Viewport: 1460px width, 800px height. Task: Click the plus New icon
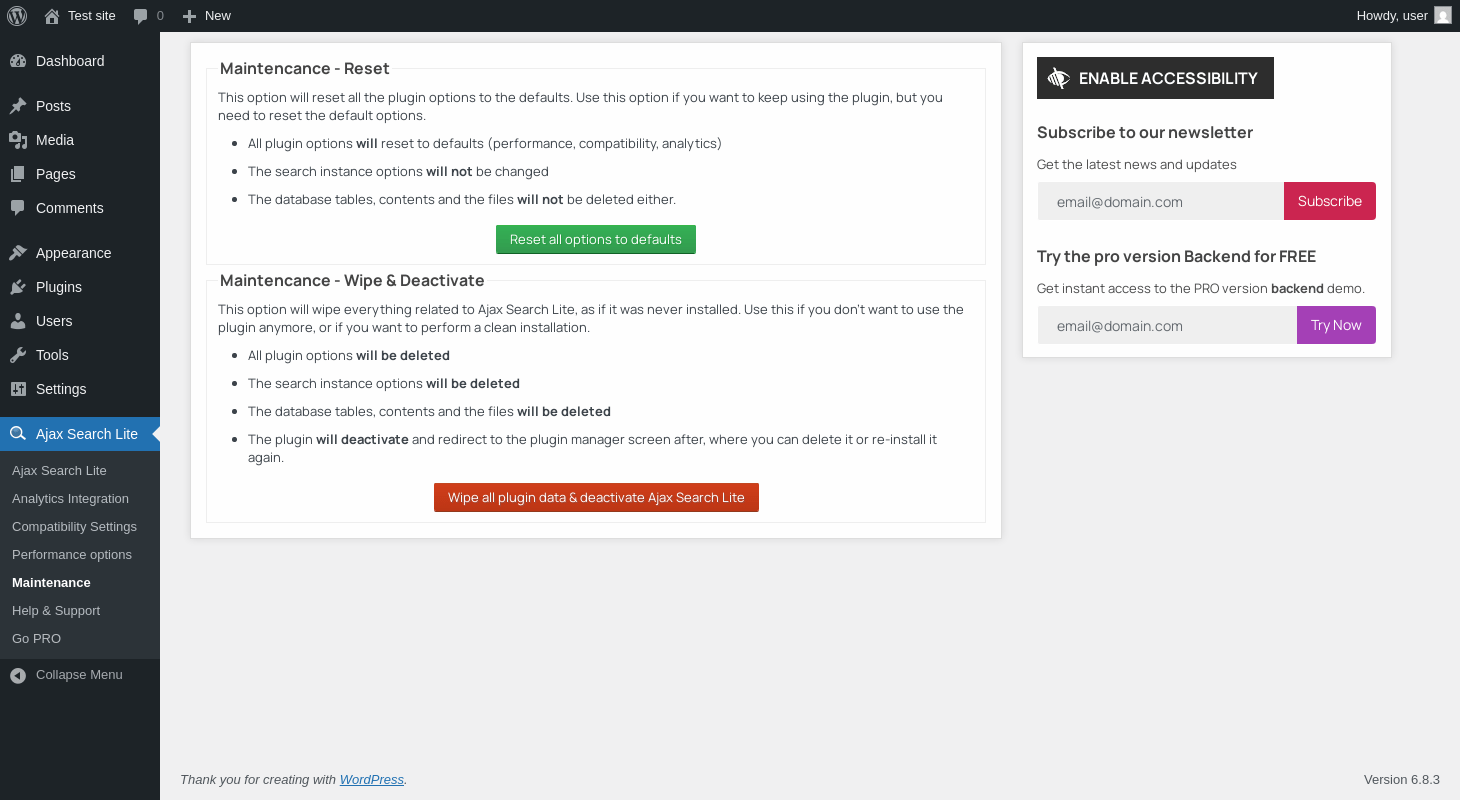189,16
